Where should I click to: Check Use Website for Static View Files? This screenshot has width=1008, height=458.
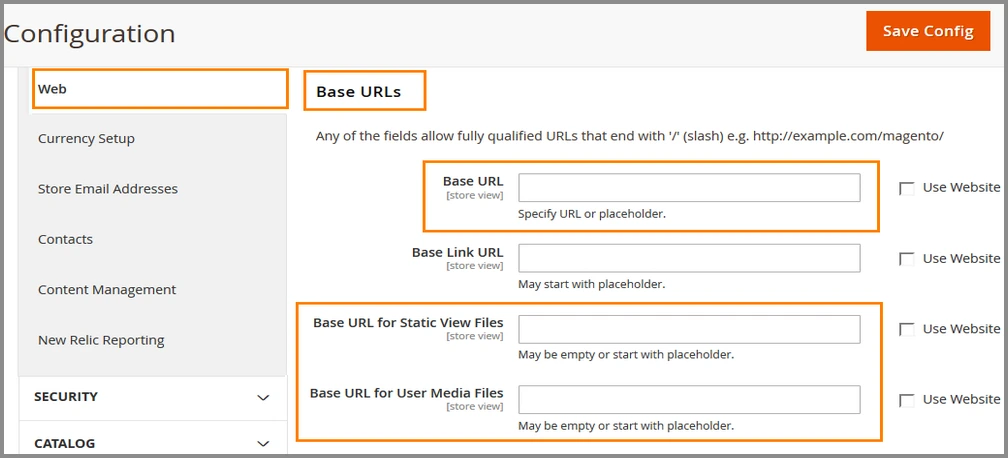coord(907,329)
